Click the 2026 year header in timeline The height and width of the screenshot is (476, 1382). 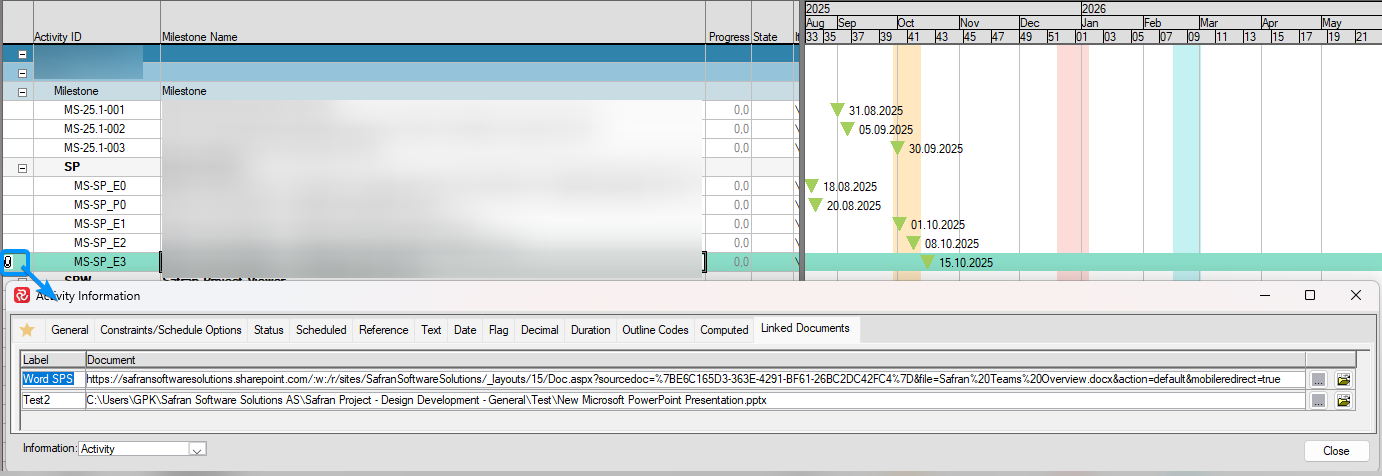[1231, 8]
